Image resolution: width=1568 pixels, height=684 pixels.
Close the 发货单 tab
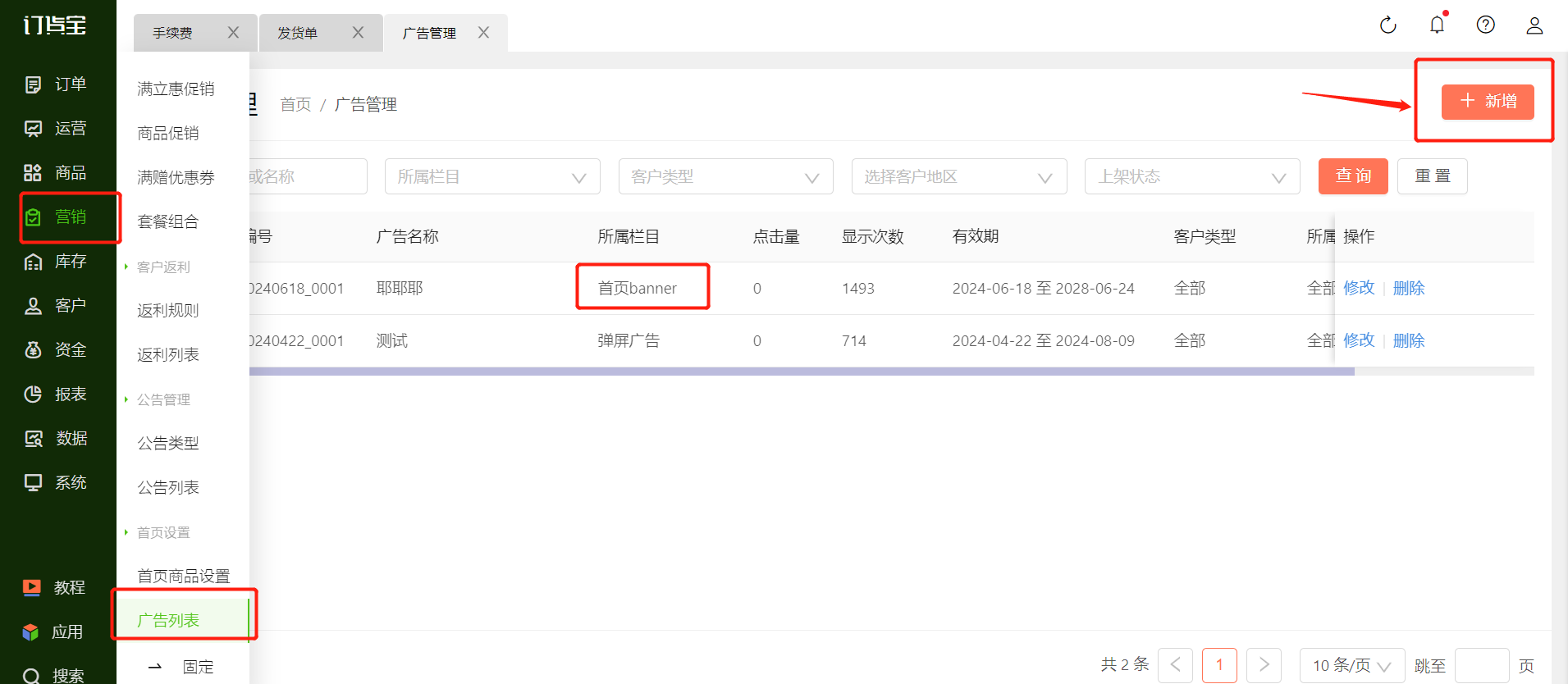coord(358,33)
